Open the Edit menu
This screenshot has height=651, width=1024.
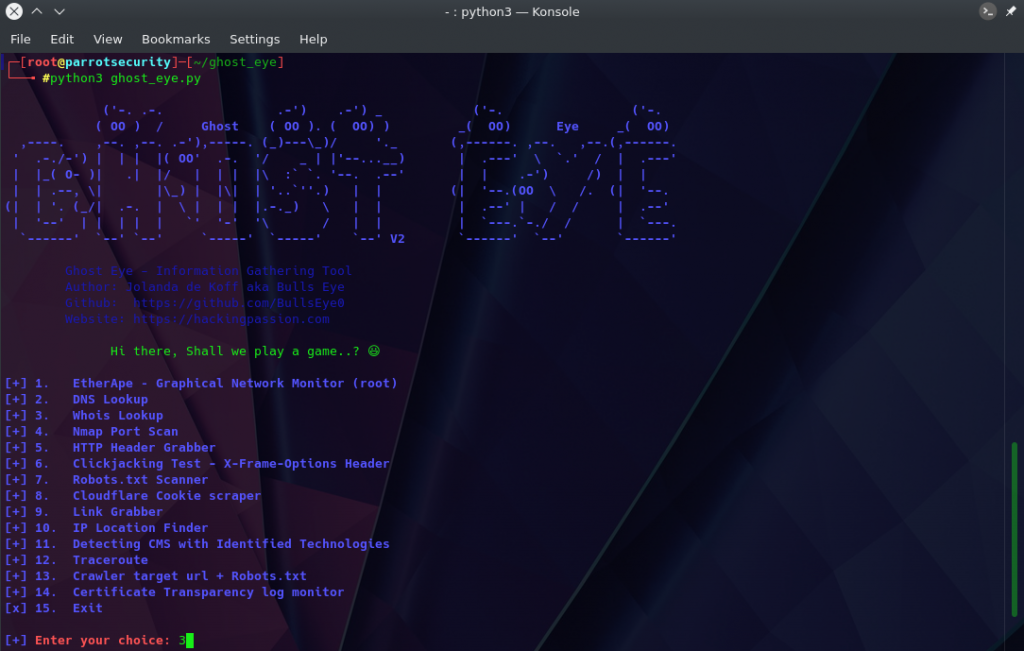coord(62,39)
